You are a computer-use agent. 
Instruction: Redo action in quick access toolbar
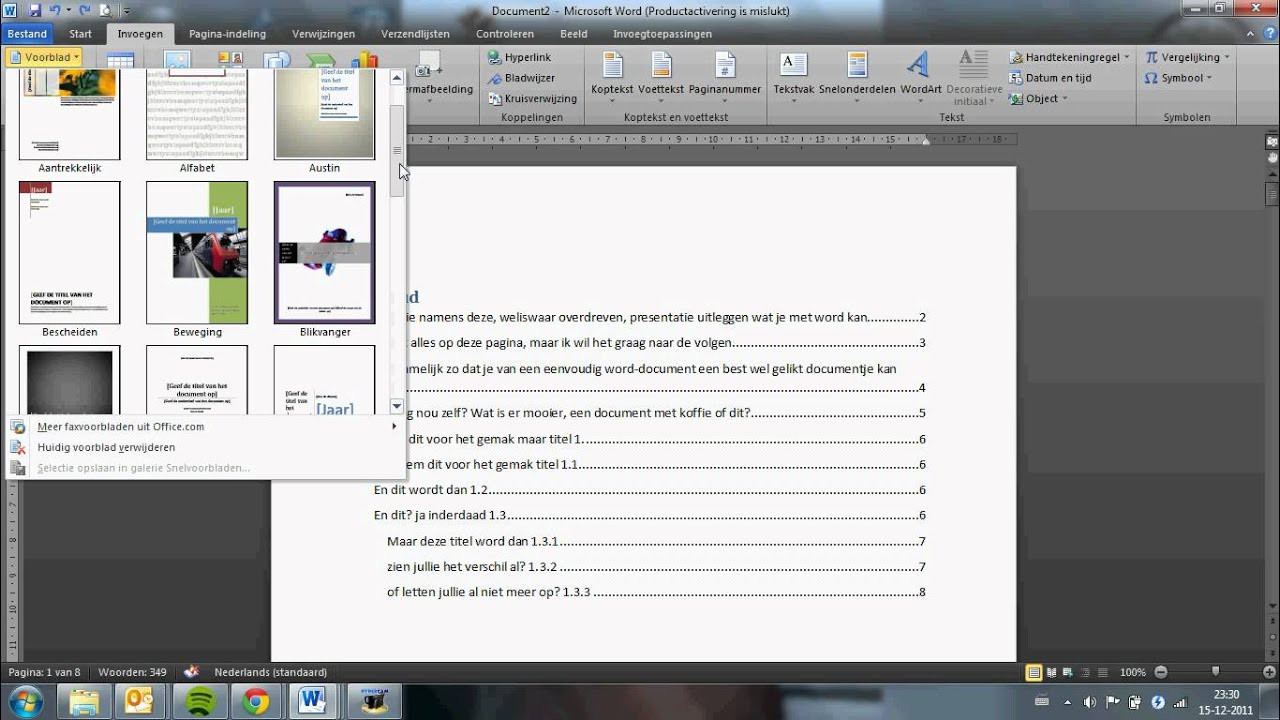[85, 11]
